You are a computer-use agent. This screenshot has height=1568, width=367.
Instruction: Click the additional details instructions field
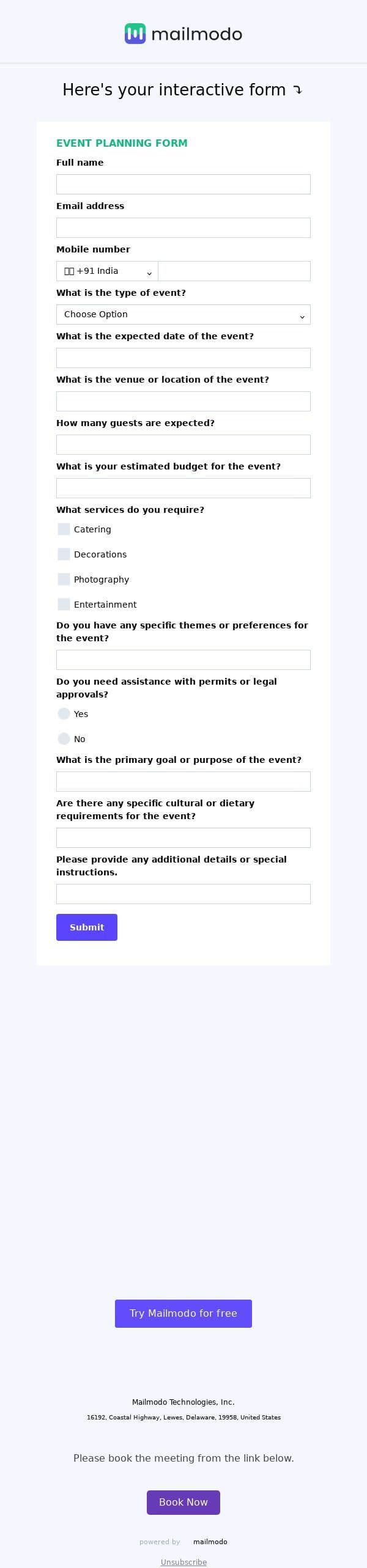pyautogui.click(x=183, y=894)
